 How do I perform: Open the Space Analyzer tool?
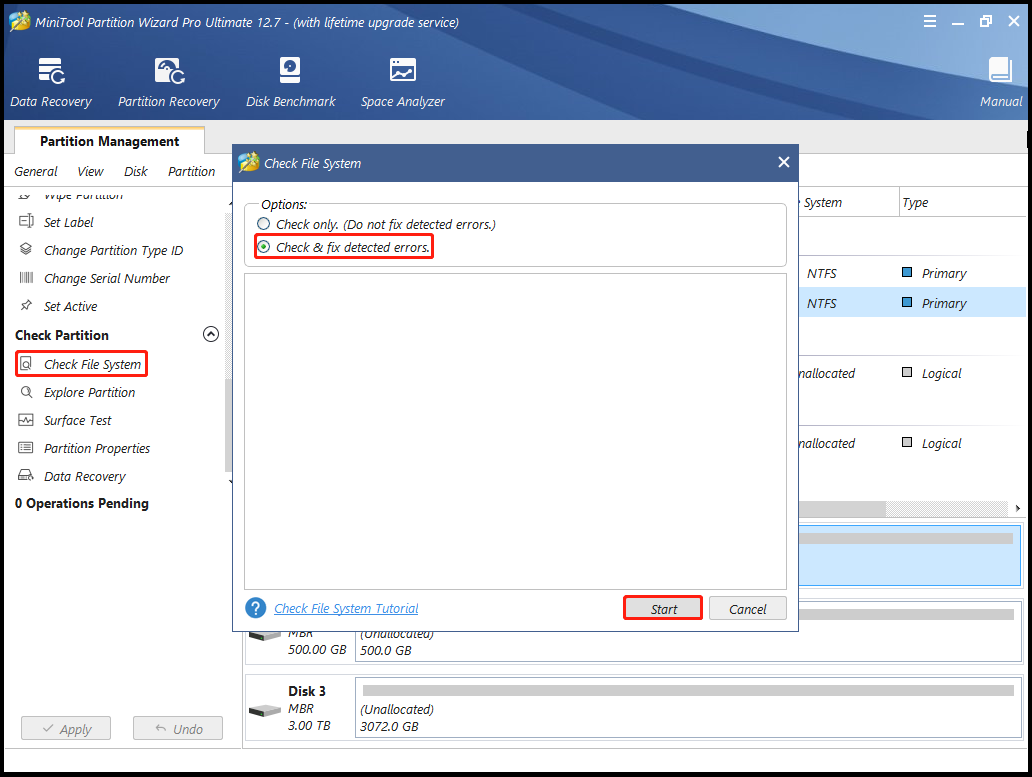tap(402, 82)
